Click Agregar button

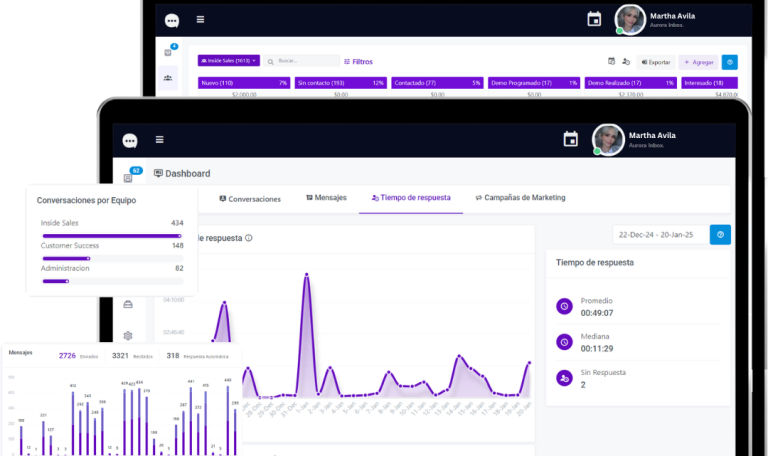point(698,62)
